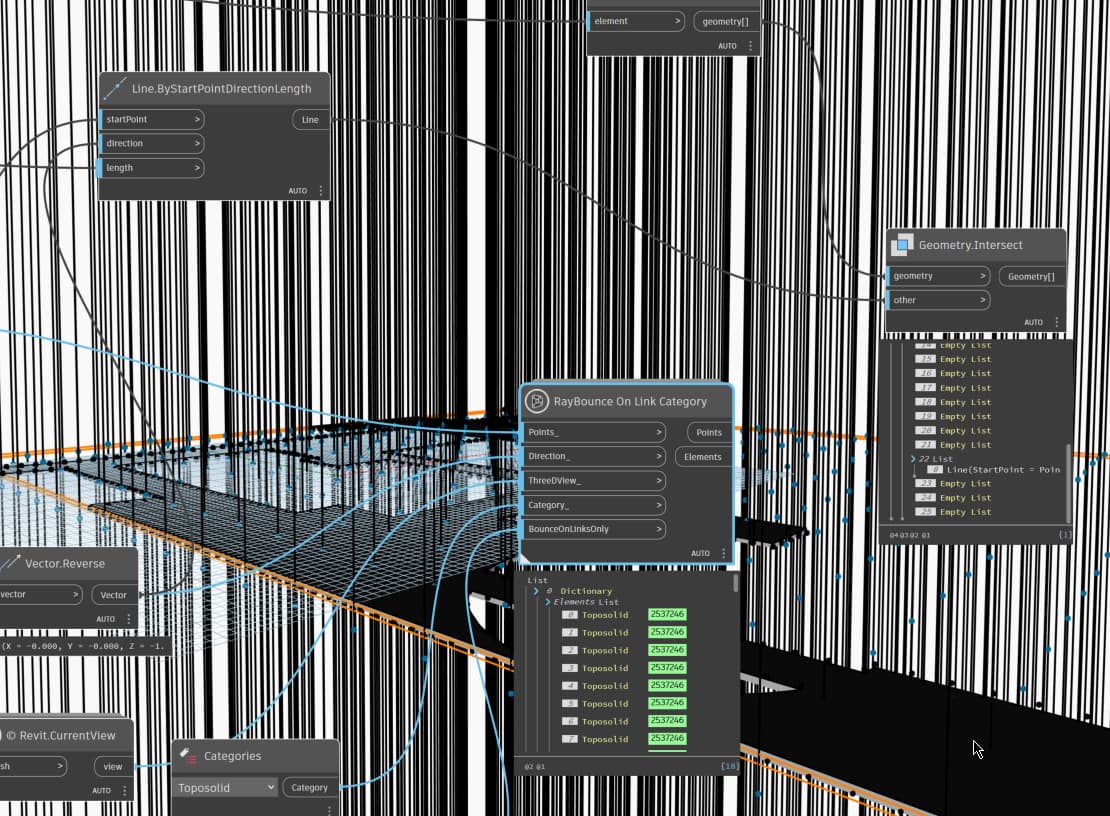Select the view output of Revit.CurrentView
This screenshot has width=1110, height=816.
tap(113, 766)
